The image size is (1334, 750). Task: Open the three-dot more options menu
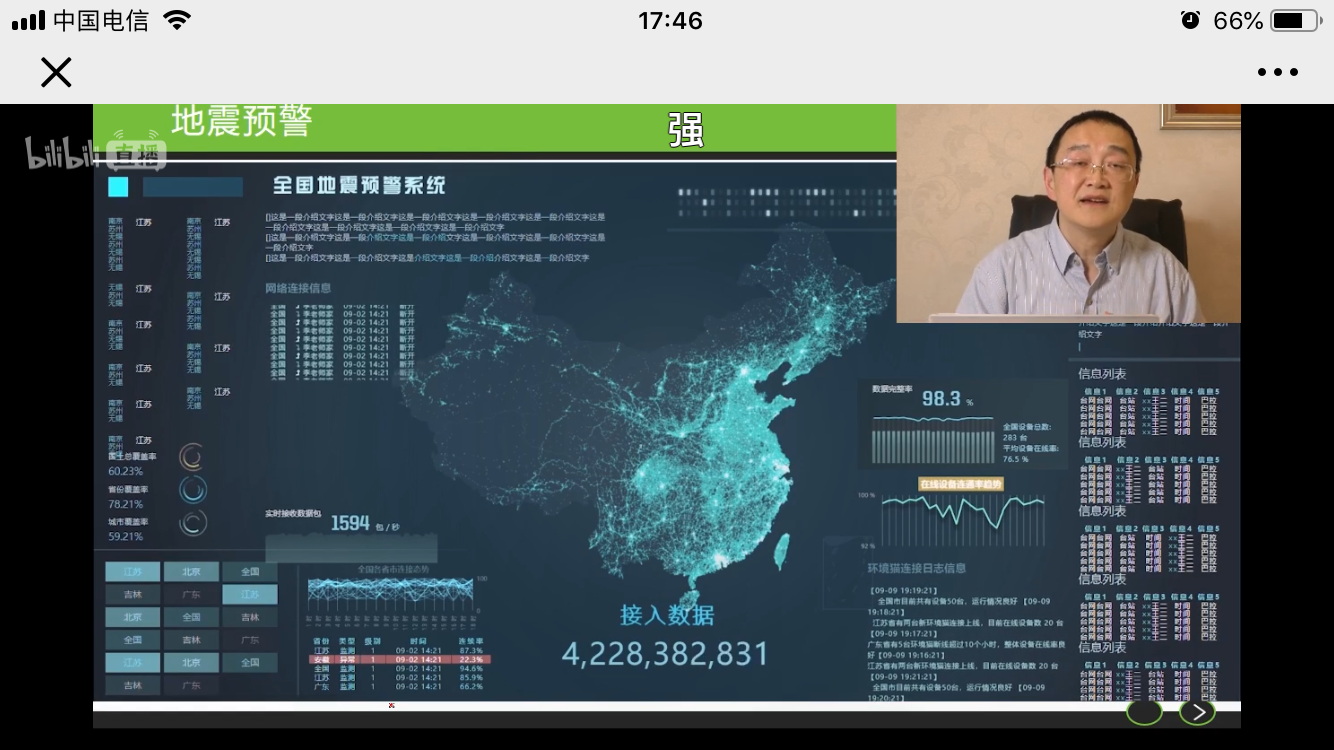(1277, 72)
